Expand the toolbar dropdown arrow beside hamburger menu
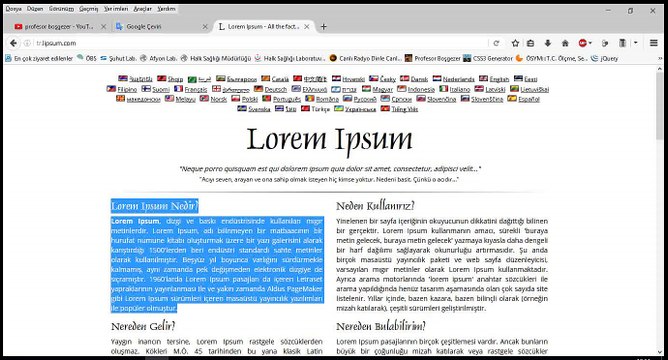Viewport: 668px width, 360px height. (636, 43)
